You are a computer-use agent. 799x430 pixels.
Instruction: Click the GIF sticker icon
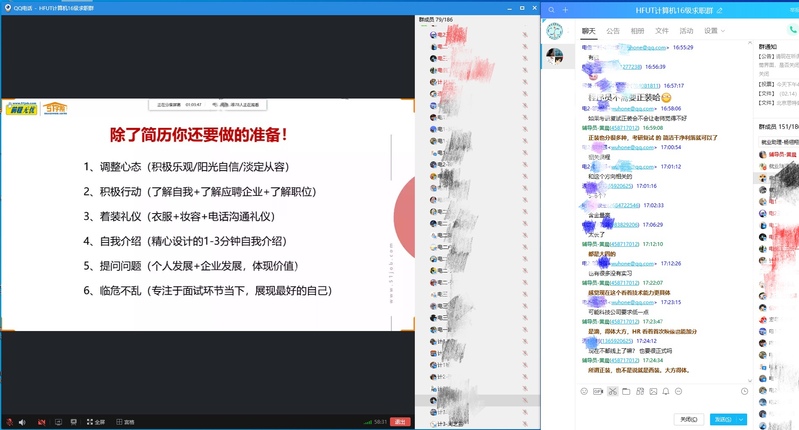598,390
